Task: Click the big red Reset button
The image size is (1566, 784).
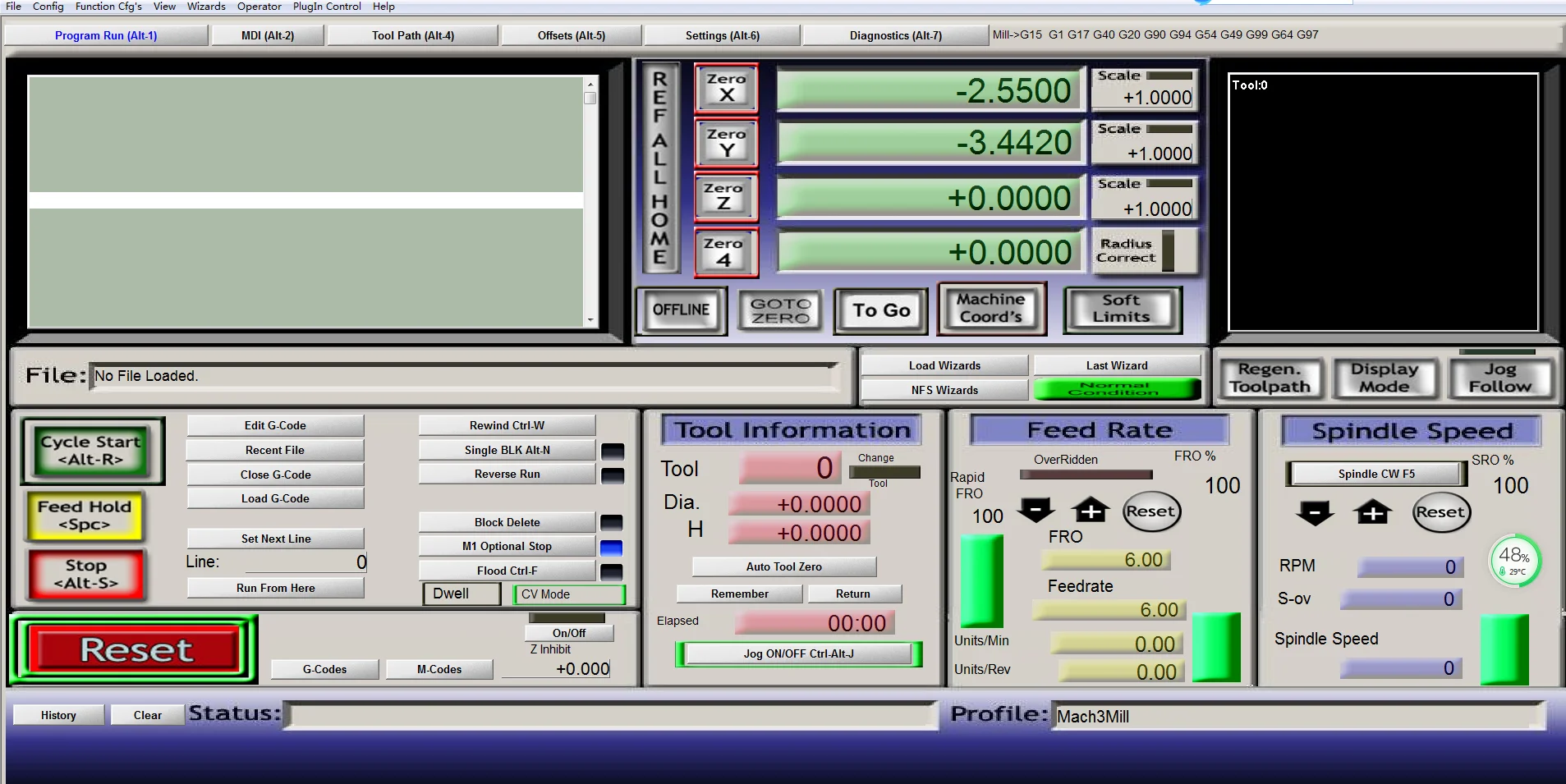Action: (135, 649)
